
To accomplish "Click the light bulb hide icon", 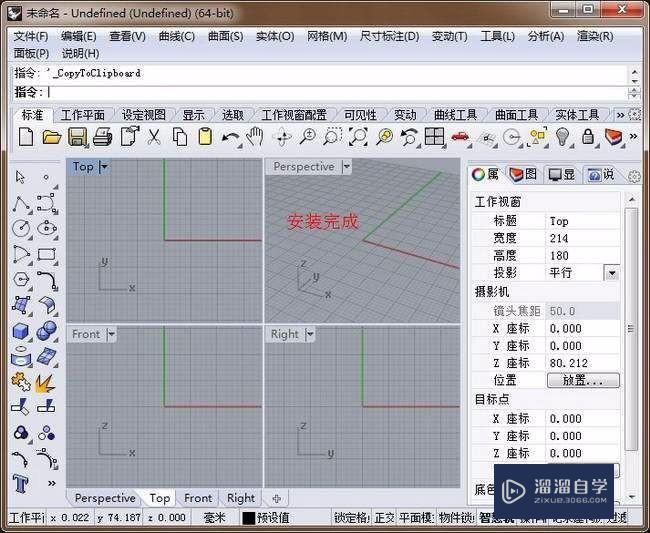I will click(562, 137).
